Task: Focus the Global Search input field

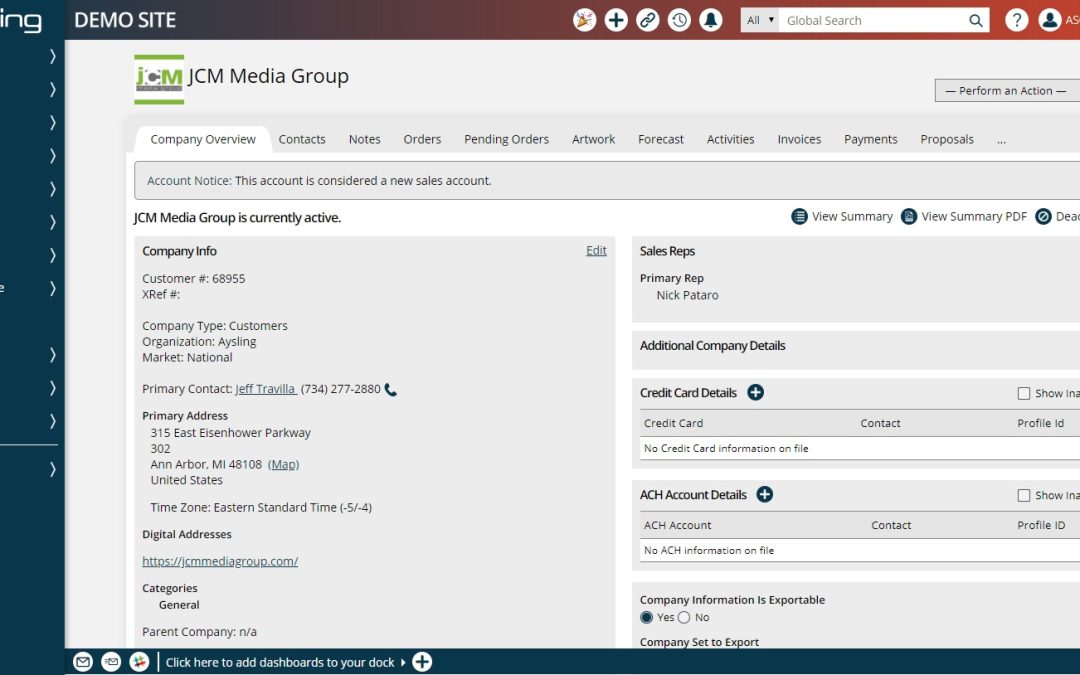Action: point(873,21)
